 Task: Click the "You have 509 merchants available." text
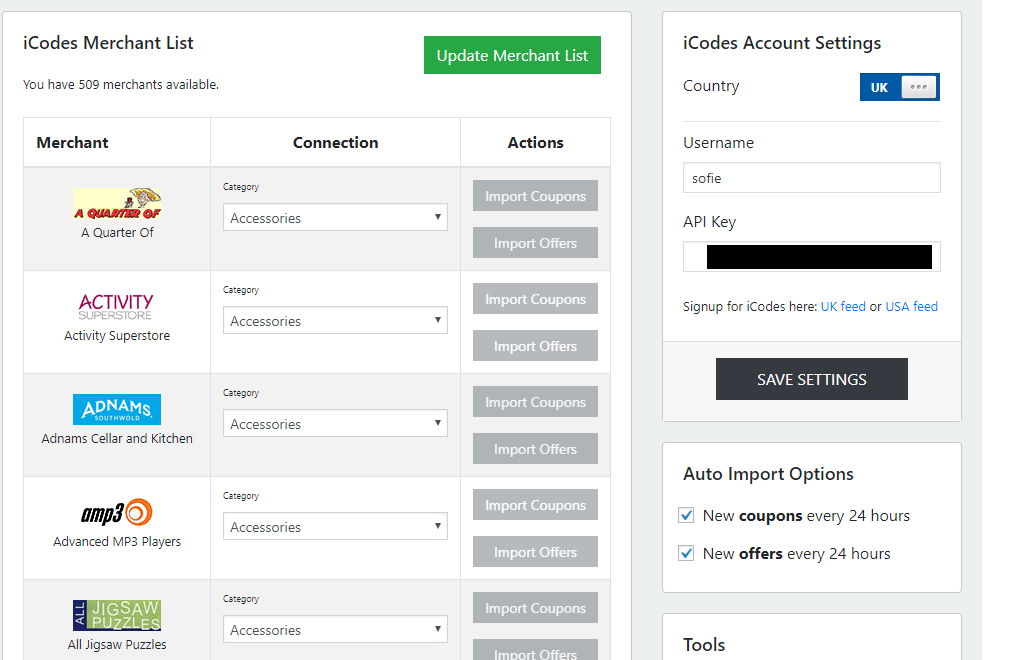pyautogui.click(x=121, y=85)
